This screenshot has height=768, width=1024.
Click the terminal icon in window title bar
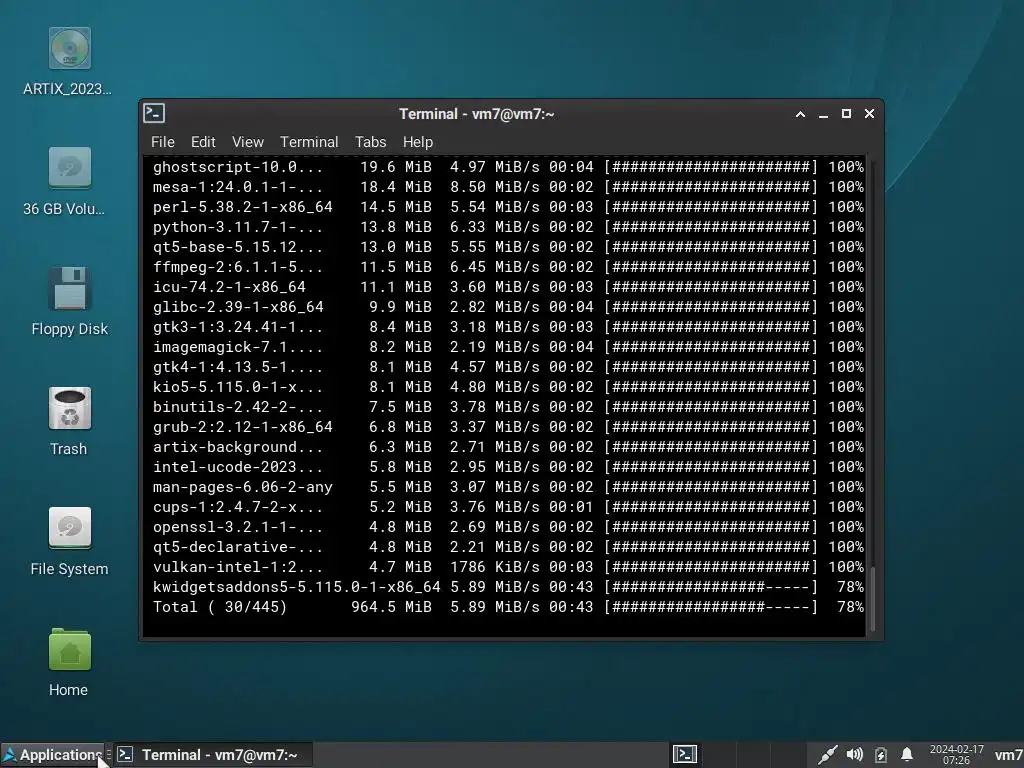click(x=154, y=114)
